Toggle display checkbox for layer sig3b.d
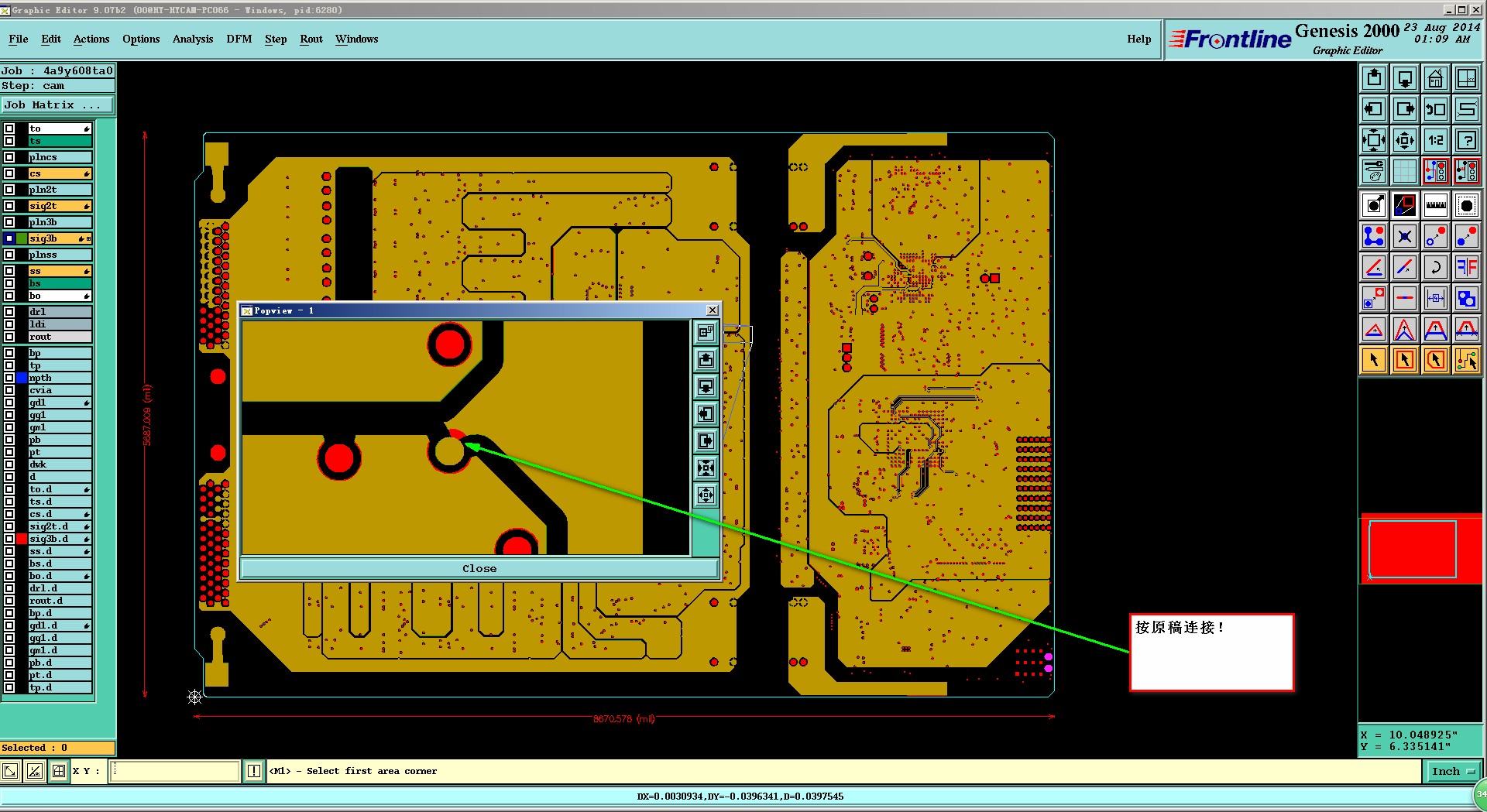This screenshot has height=812, width=1487. coord(9,539)
